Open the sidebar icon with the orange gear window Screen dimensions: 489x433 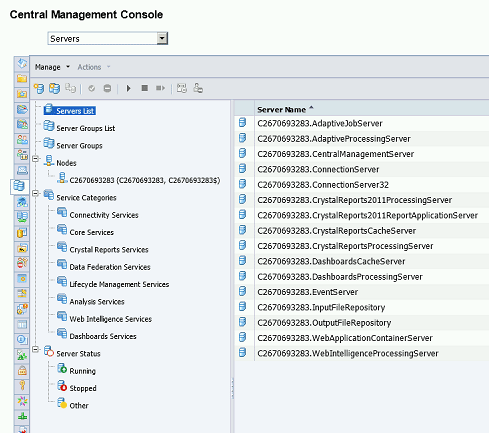22,278
